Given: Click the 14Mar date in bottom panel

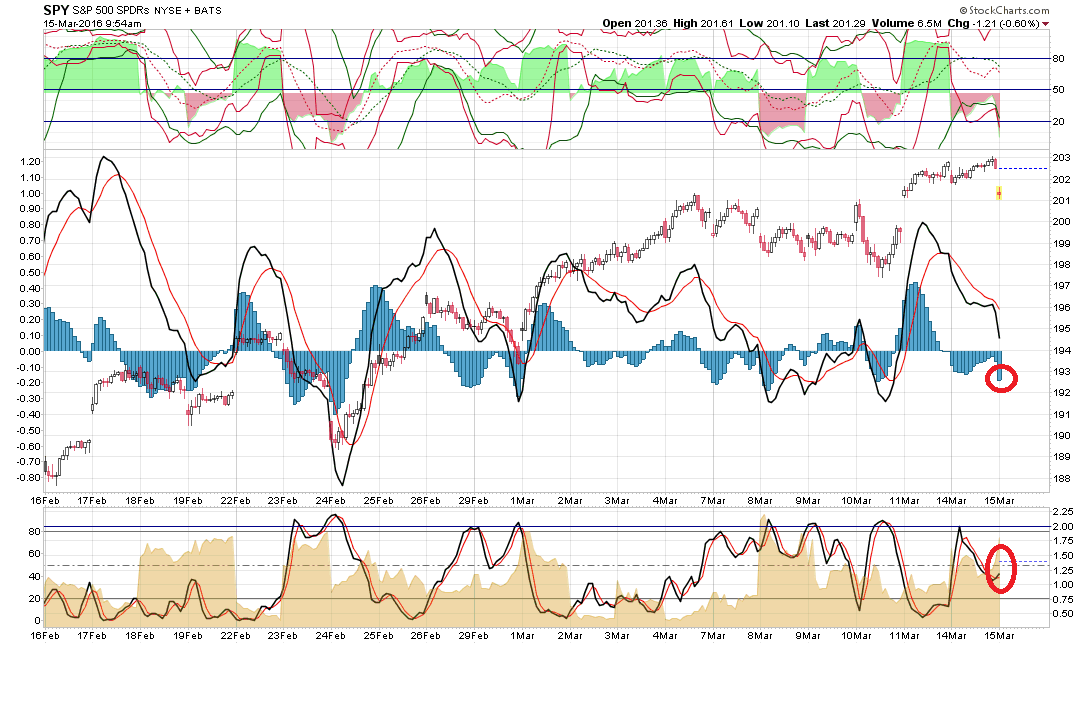Looking at the screenshot, I should coord(951,635).
